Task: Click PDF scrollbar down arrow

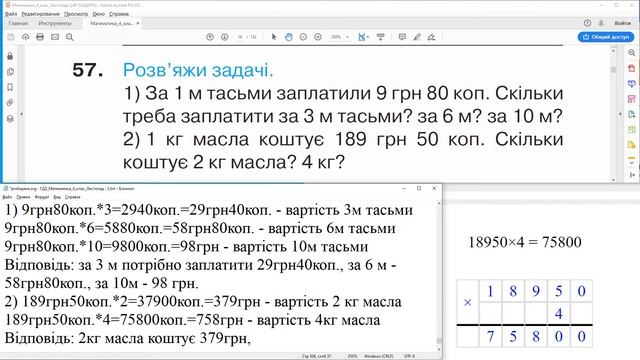Action: pyautogui.click(x=613, y=180)
